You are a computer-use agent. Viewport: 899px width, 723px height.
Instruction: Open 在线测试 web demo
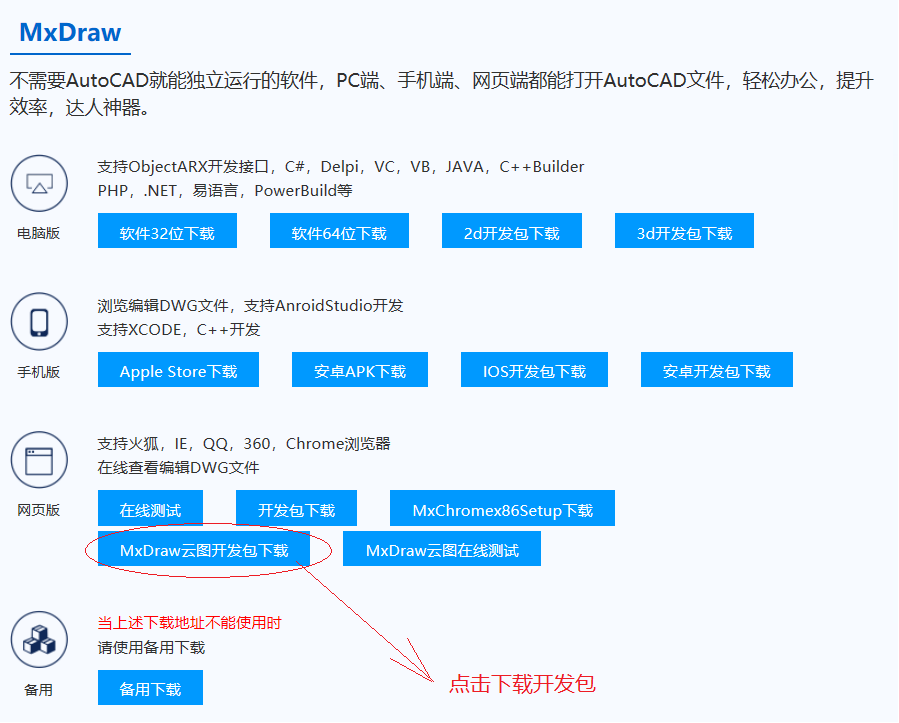[x=150, y=508]
